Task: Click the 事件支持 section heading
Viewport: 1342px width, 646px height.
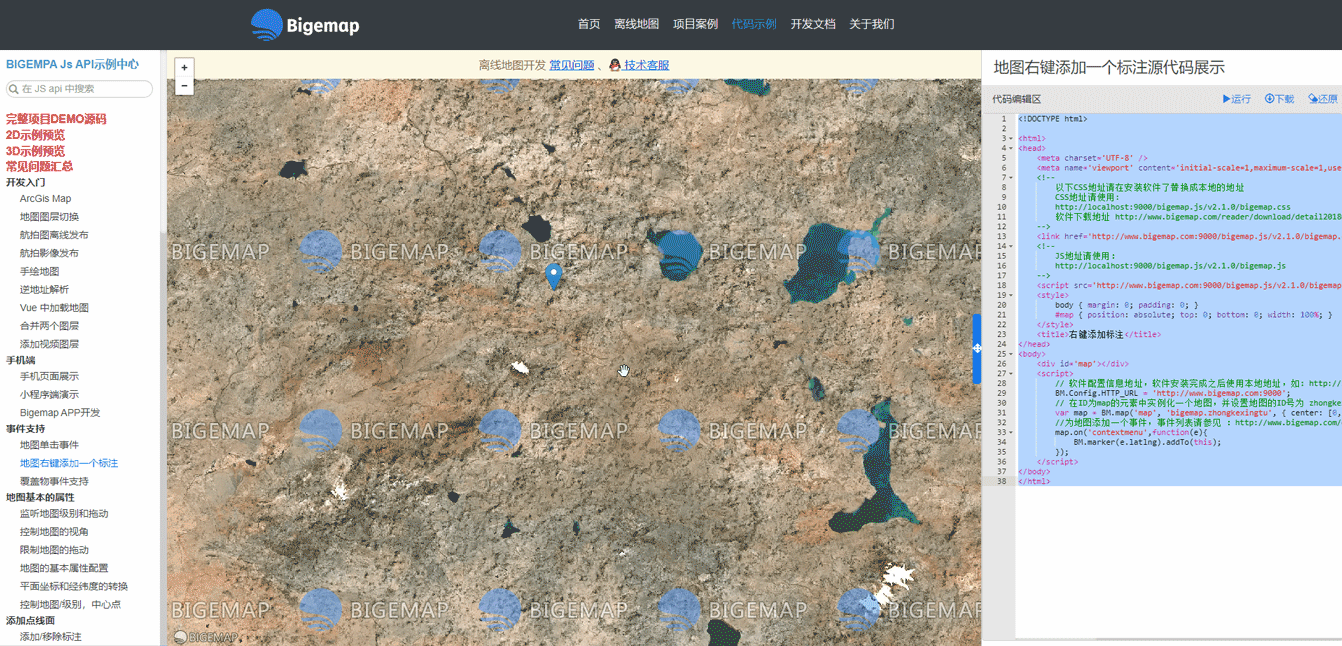Action: pyautogui.click(x=25, y=429)
